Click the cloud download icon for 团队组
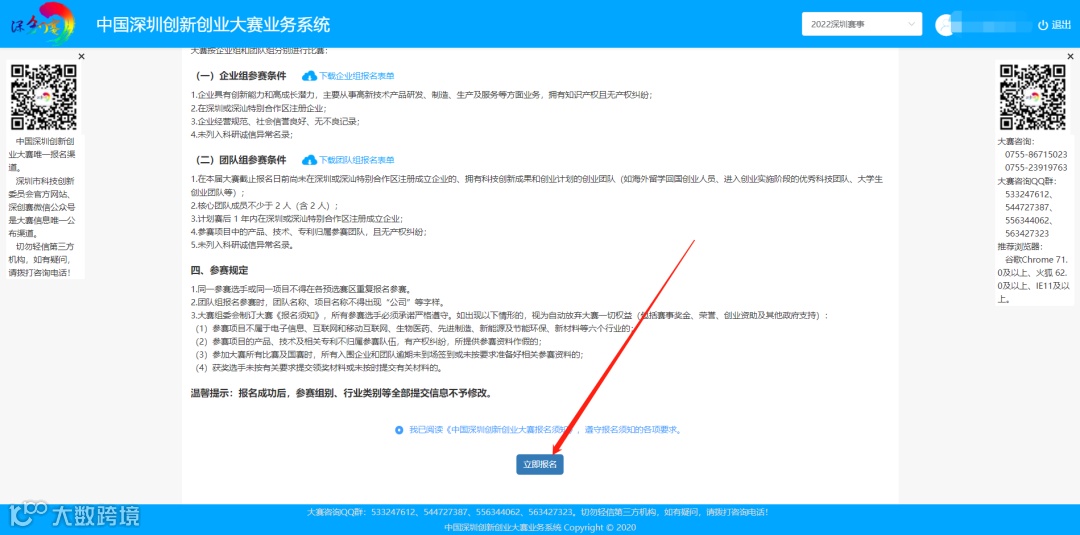The image size is (1080, 535). tap(309, 160)
